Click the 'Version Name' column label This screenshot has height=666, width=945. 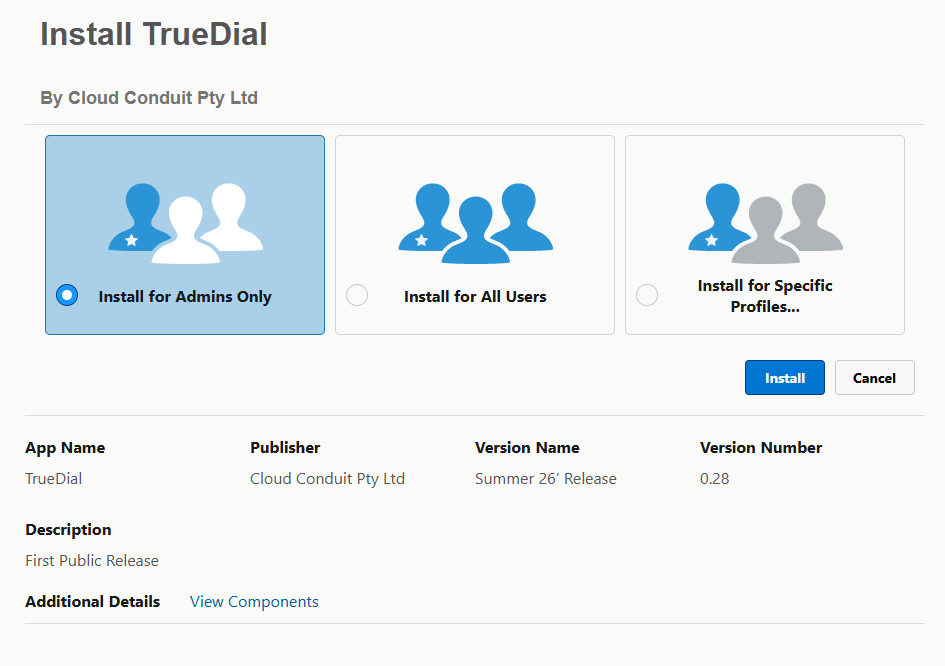(527, 448)
